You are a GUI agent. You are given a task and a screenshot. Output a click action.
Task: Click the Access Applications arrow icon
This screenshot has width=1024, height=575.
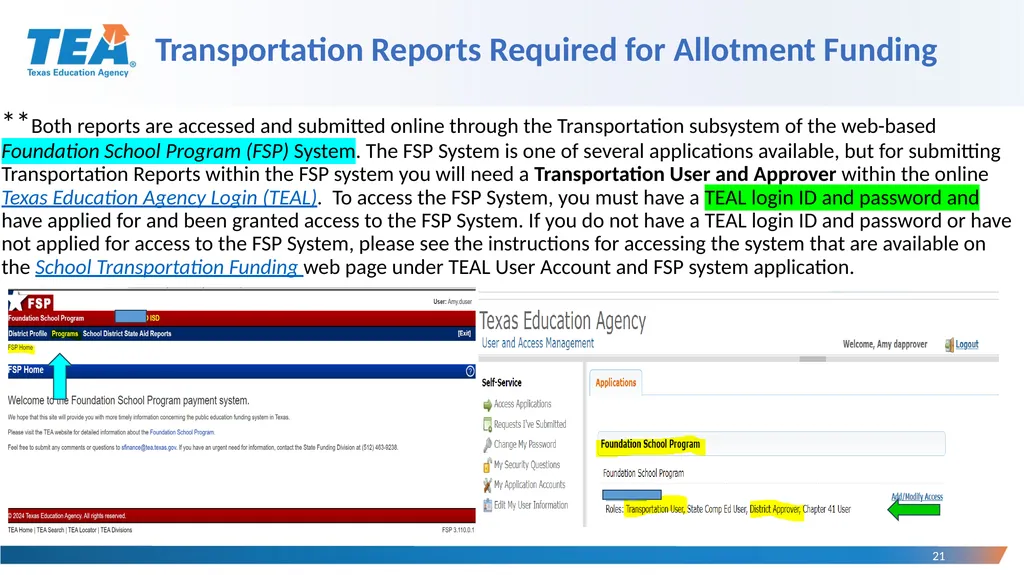click(487, 405)
